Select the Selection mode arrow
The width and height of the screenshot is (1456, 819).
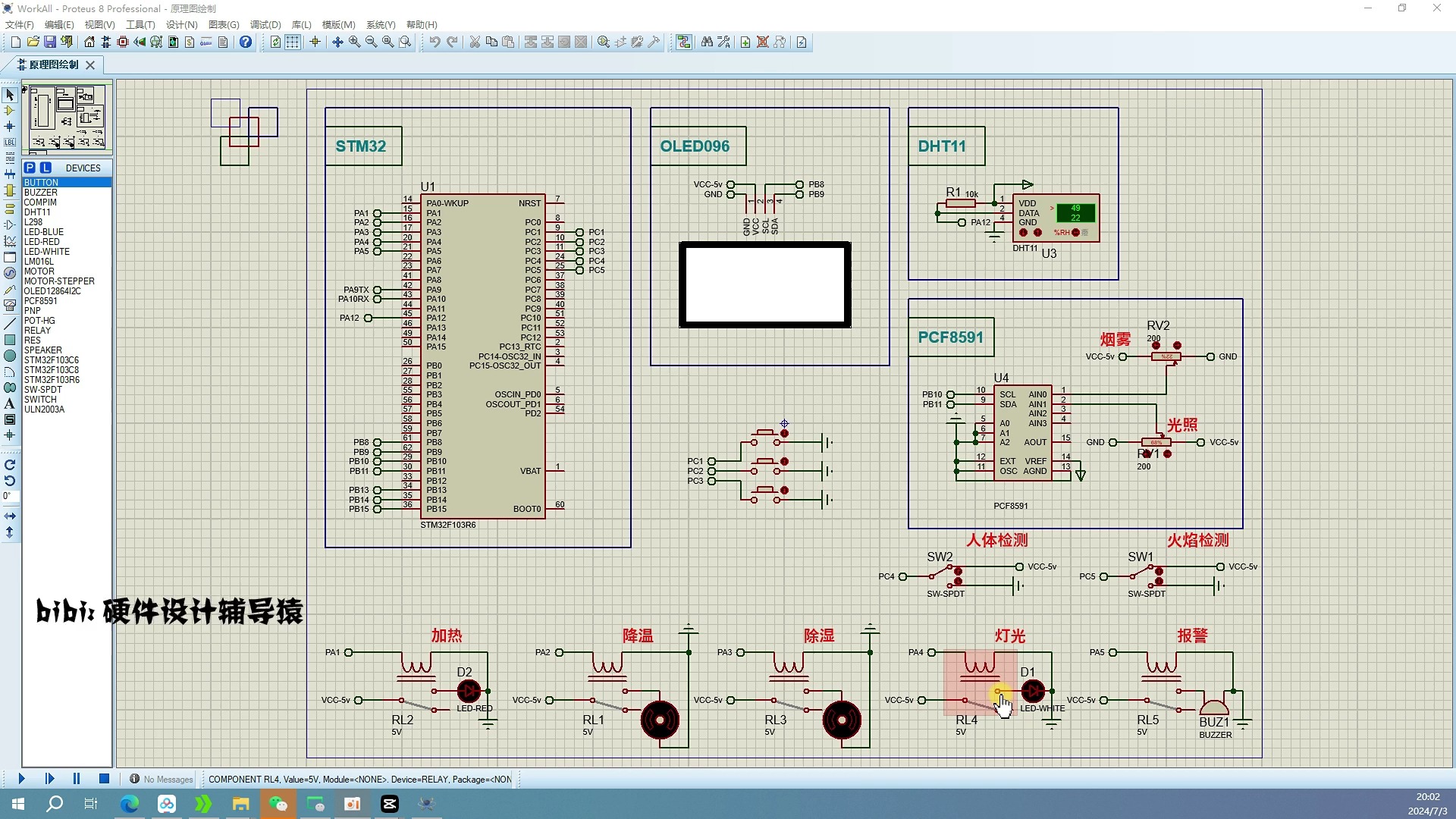click(10, 95)
